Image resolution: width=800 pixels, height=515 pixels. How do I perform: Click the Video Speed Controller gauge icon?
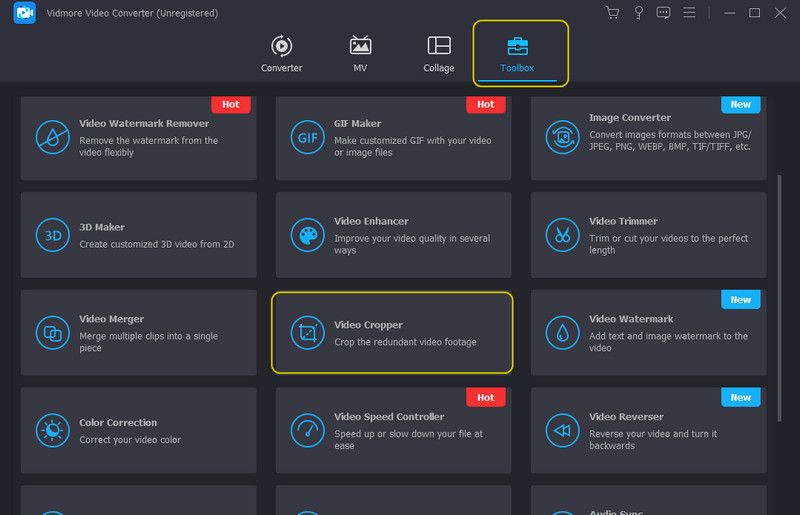[x=306, y=430]
